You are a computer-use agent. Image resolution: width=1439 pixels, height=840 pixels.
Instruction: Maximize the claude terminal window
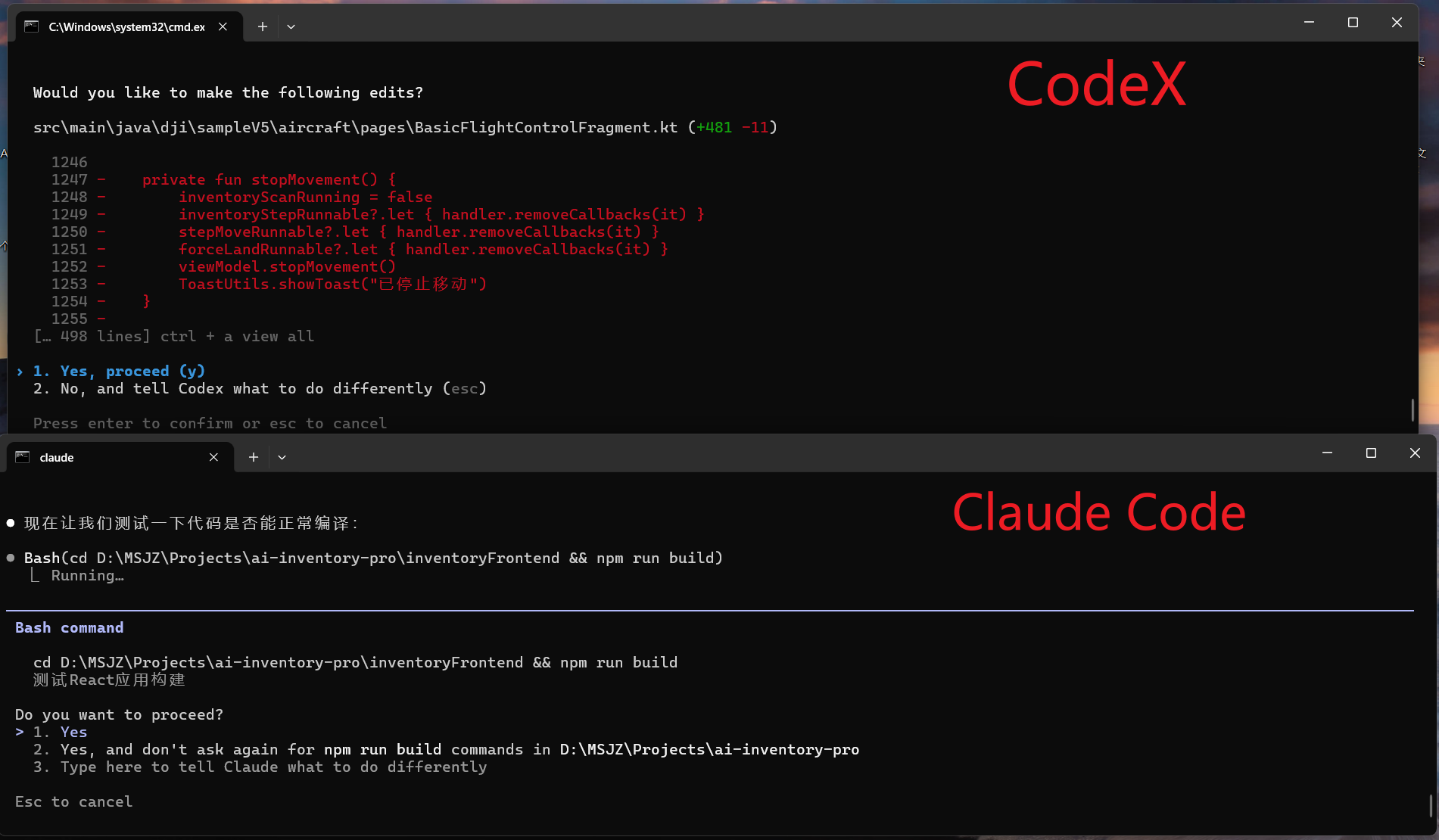[1371, 453]
